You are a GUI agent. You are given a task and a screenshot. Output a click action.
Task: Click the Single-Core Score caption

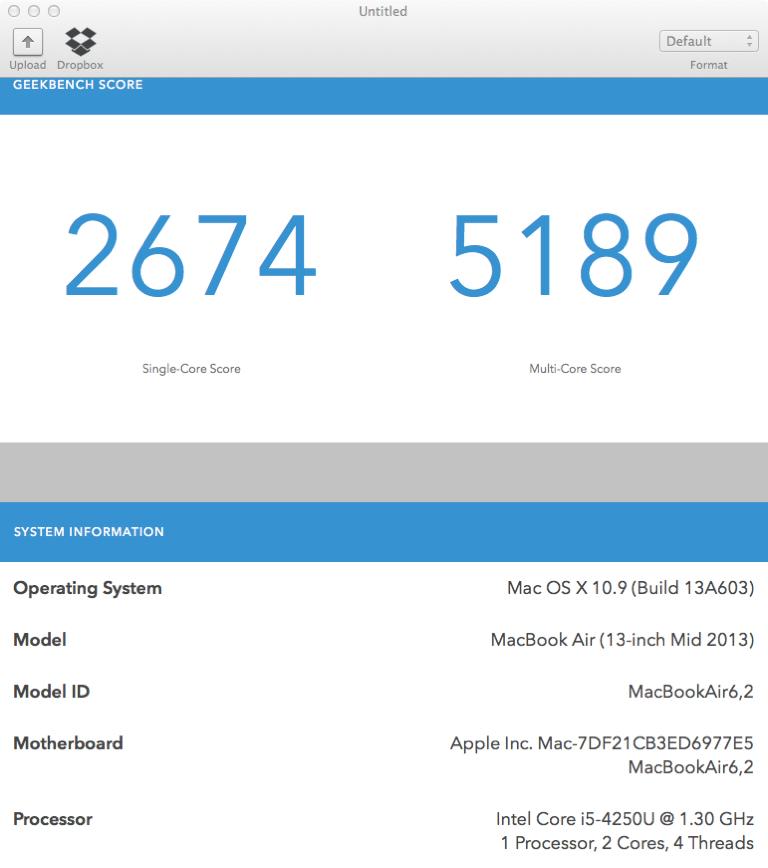191,369
